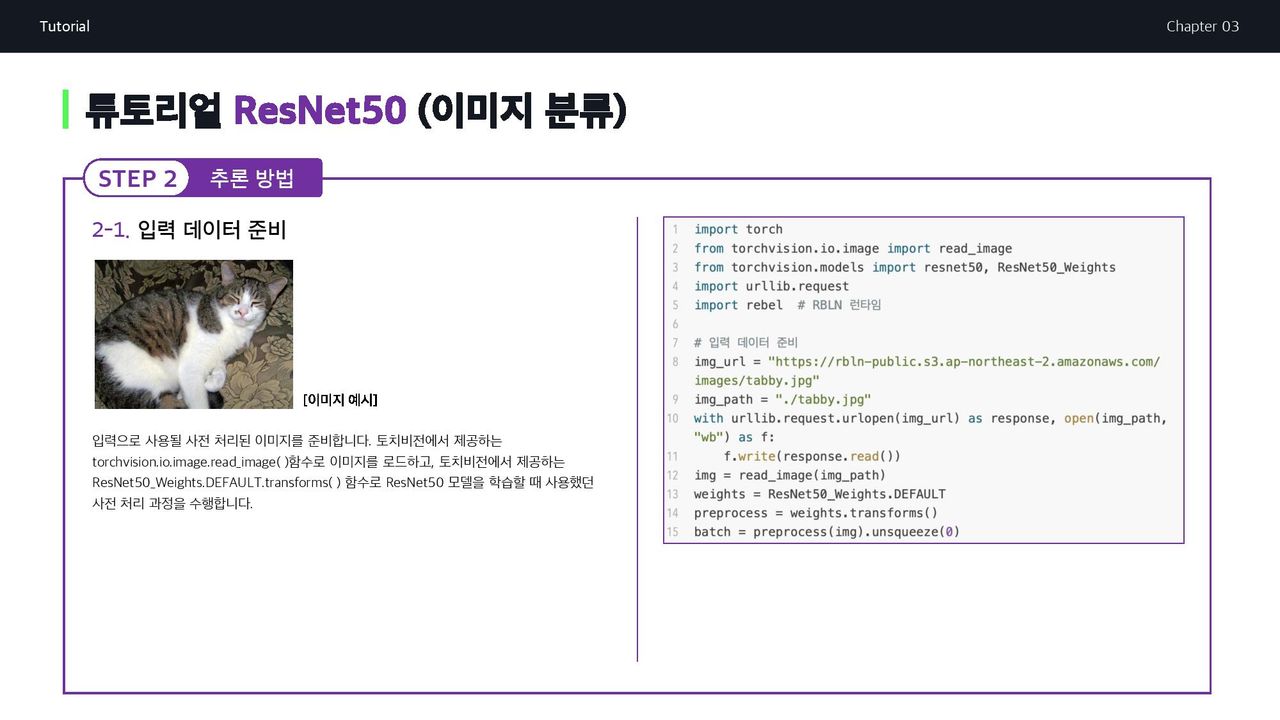Select the 추론 방법 tab label
The width and height of the screenshot is (1280, 720).
[252, 178]
